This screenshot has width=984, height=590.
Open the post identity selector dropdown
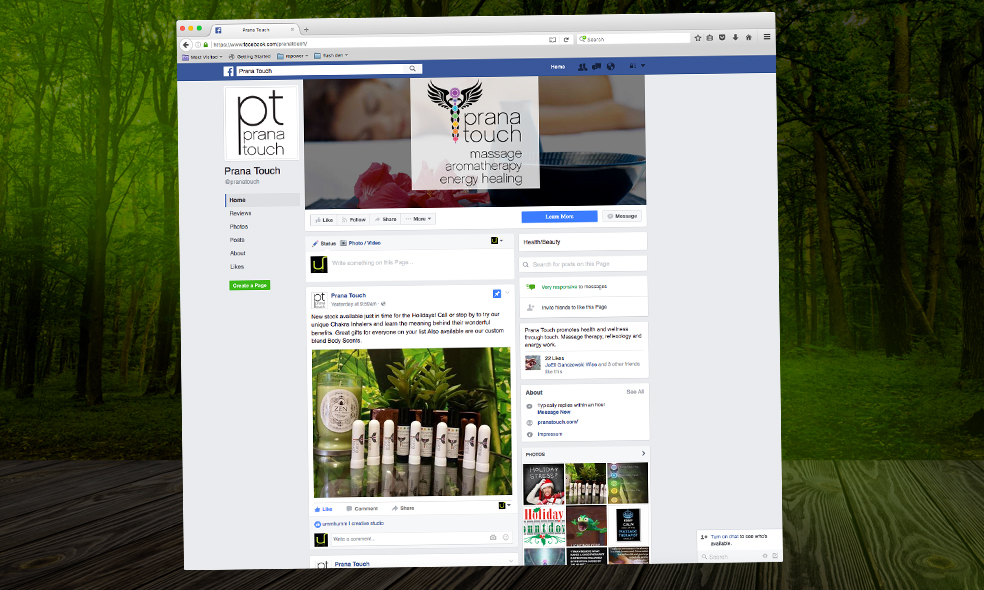click(x=505, y=505)
